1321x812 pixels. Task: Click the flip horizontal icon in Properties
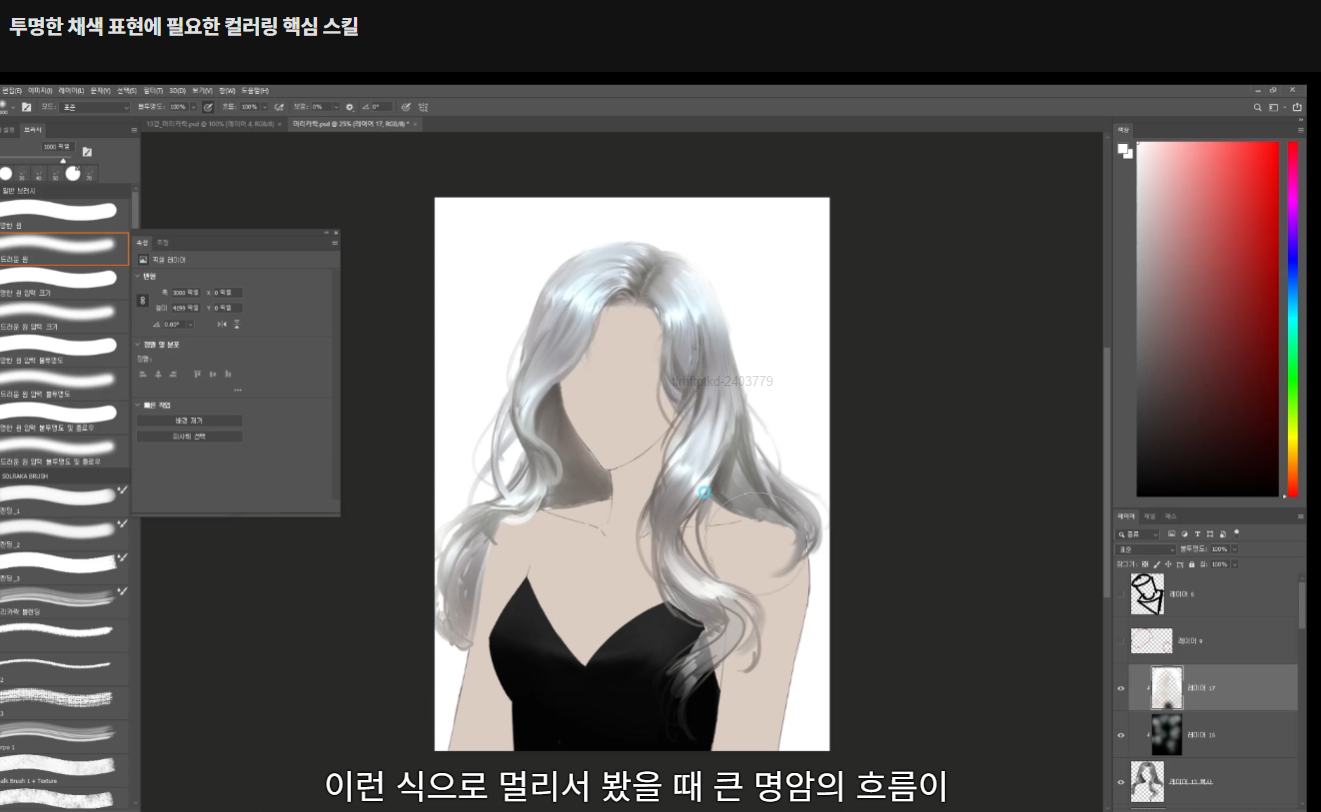pyautogui.click(x=221, y=324)
